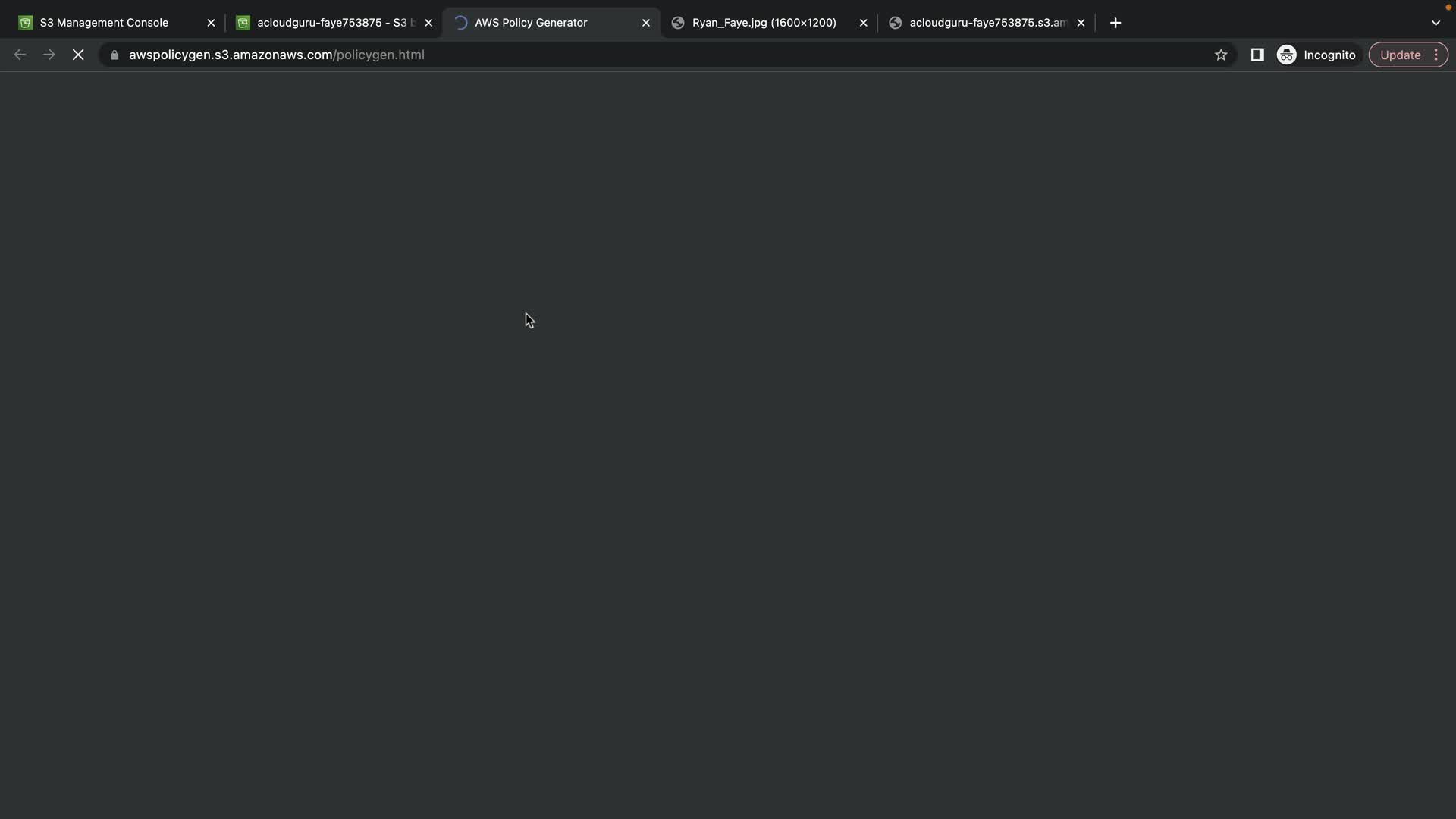Go back to previous page

20,55
